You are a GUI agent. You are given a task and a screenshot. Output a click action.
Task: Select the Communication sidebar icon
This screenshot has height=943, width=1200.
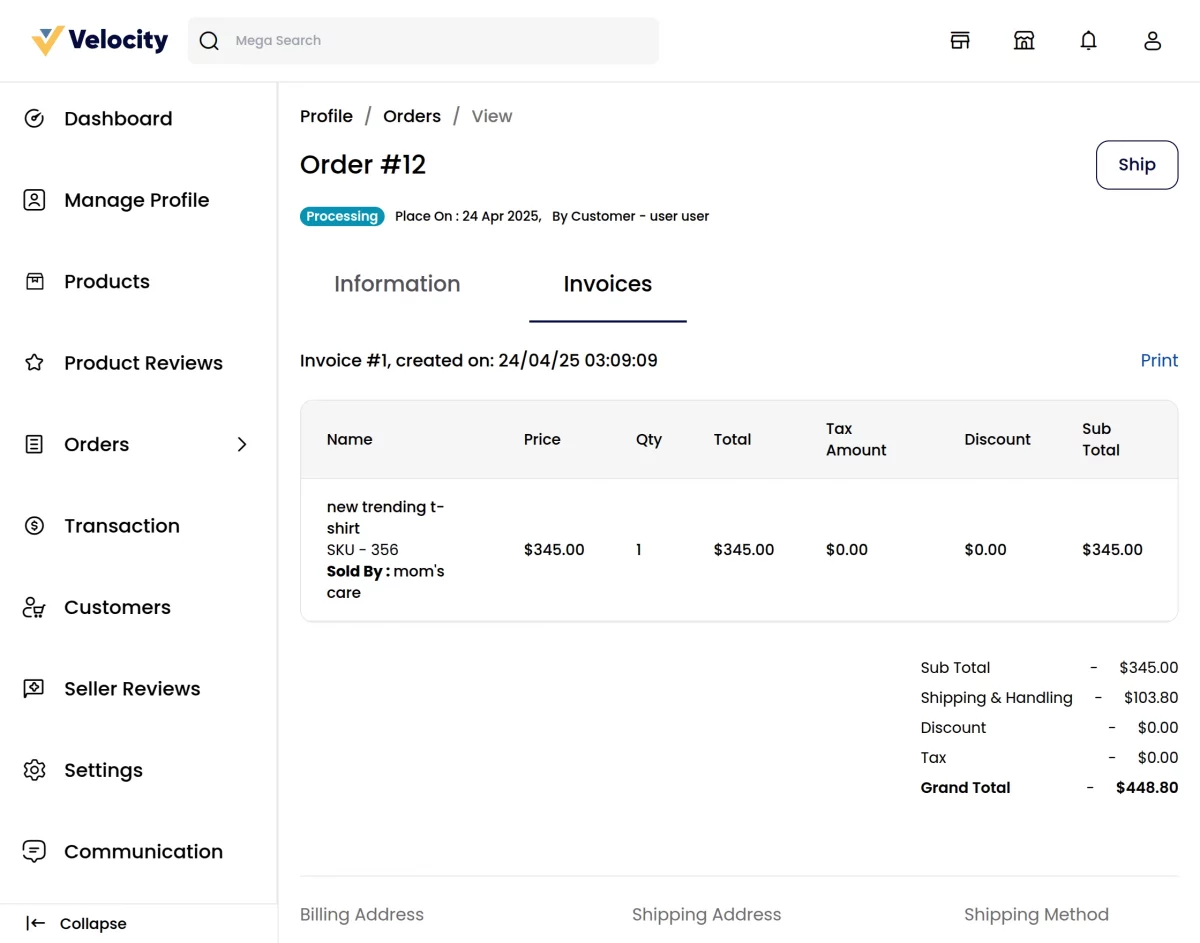pos(34,851)
